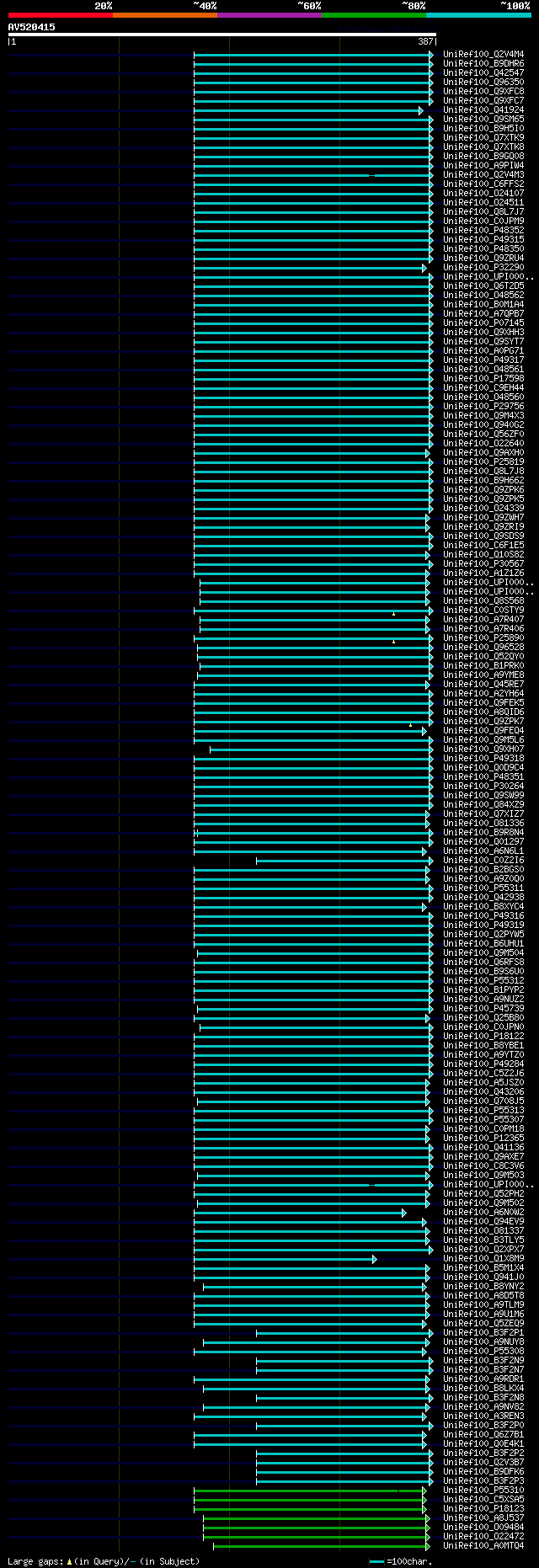
Task: Open hit UniRef100_Q2V4M4
Action: pos(483,54)
